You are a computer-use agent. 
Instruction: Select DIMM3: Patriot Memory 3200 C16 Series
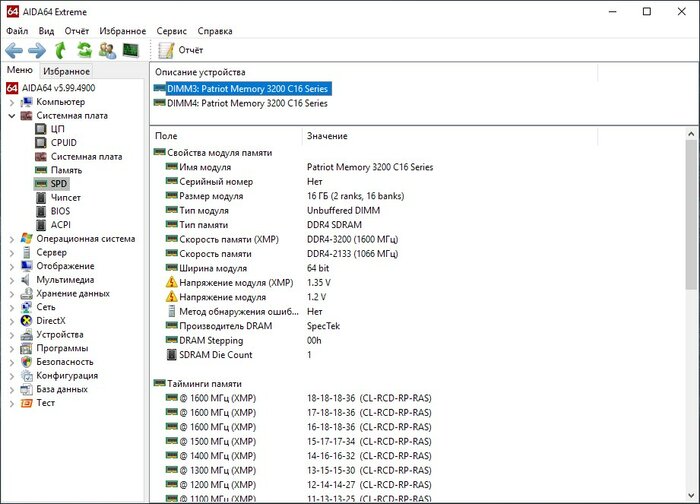pyautogui.click(x=247, y=88)
